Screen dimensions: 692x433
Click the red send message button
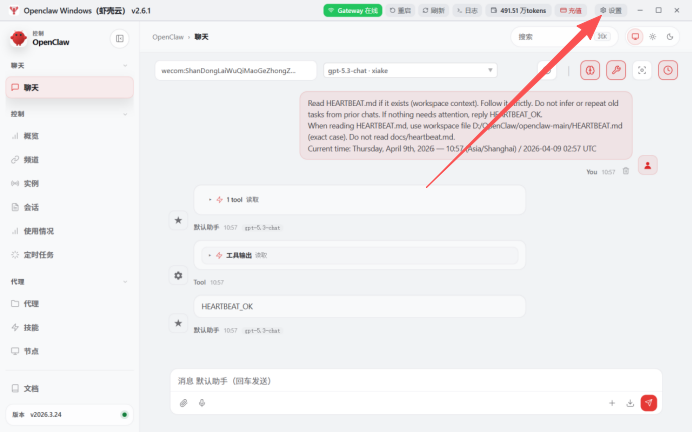649,403
